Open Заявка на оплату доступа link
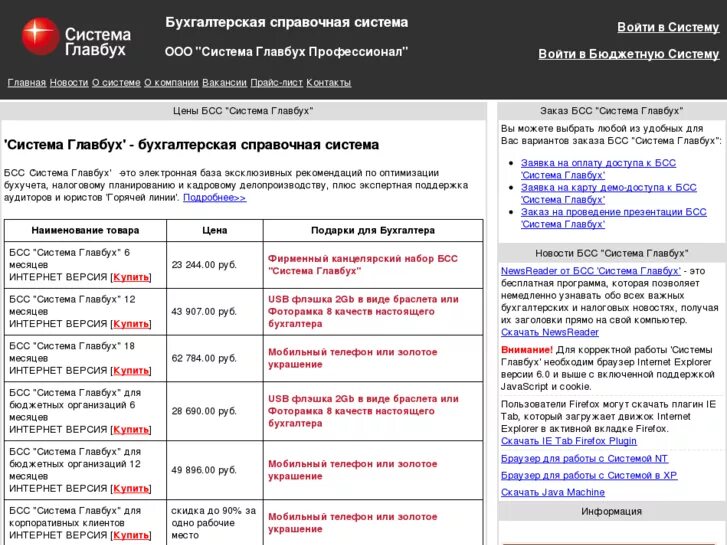 click(x=598, y=169)
